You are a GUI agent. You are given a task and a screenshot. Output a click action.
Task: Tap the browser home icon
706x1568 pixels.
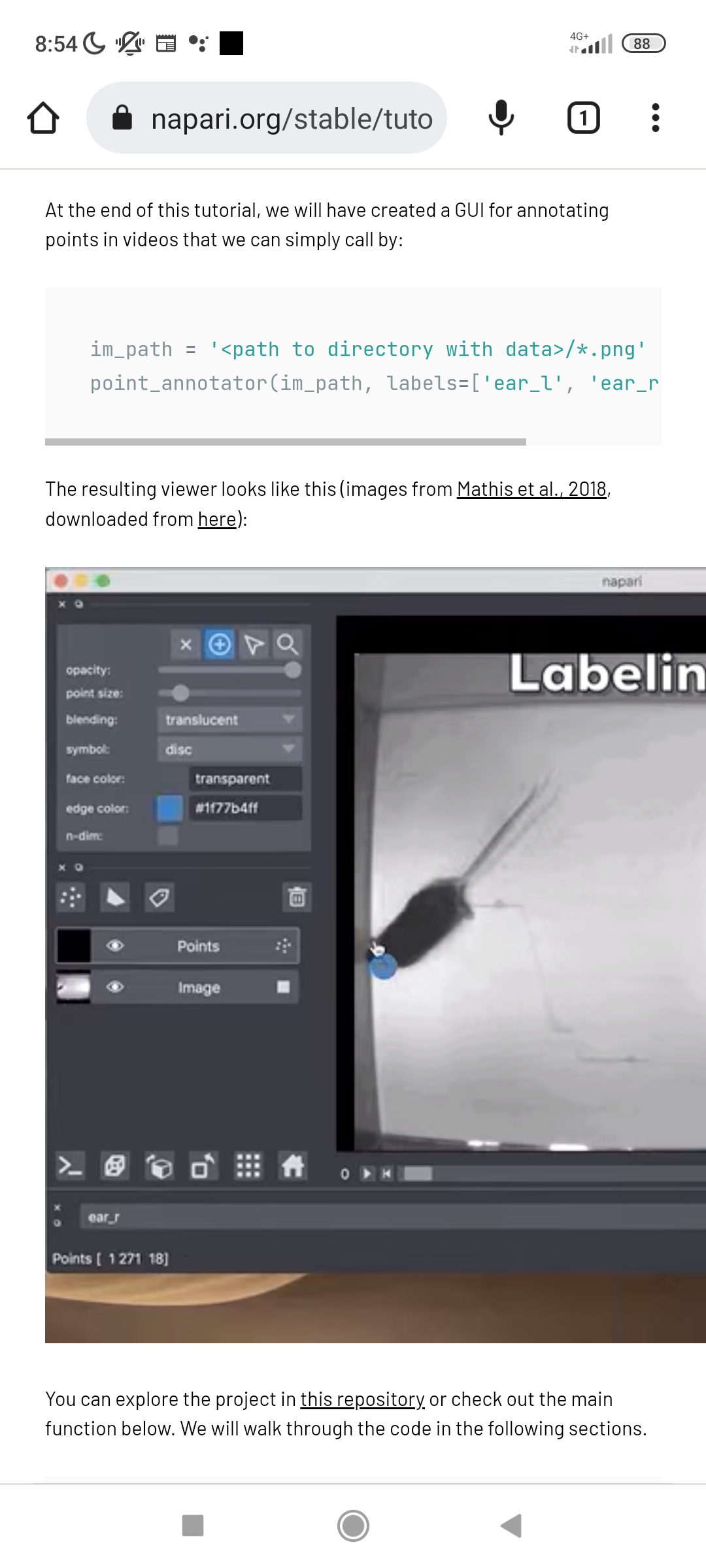(43, 118)
